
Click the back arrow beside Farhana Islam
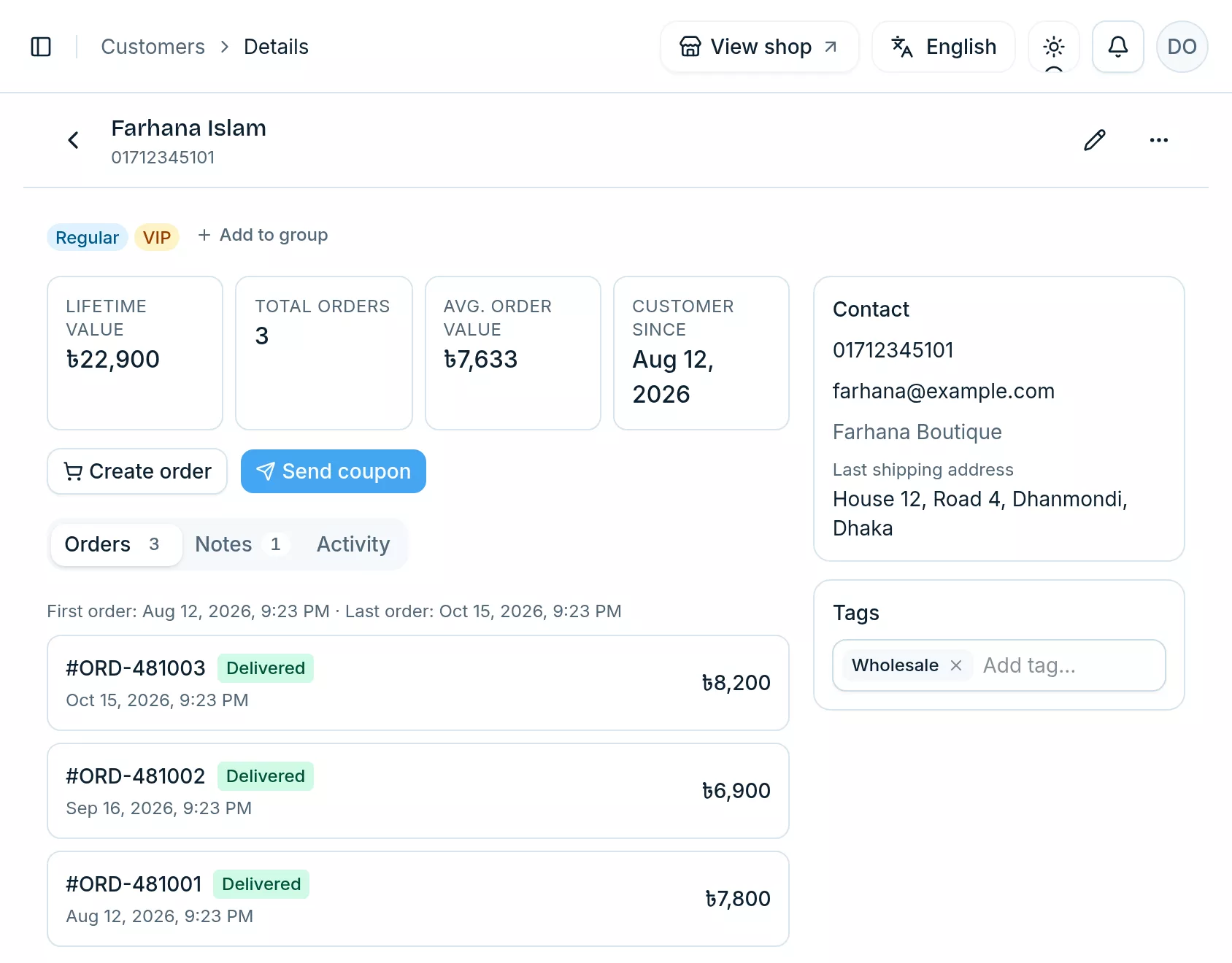[73, 140]
